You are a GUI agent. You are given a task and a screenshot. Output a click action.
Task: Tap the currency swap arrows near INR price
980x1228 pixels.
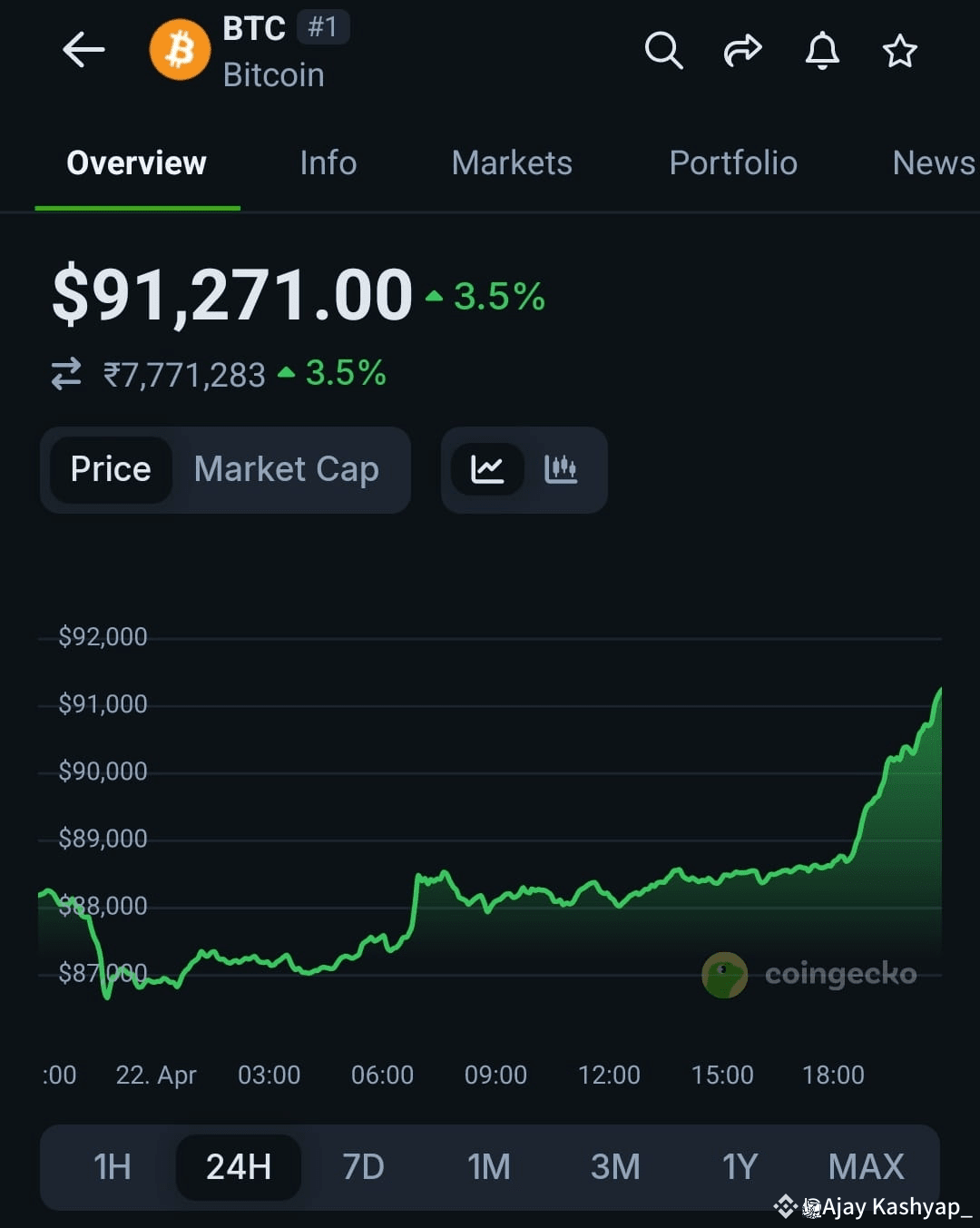[64, 373]
